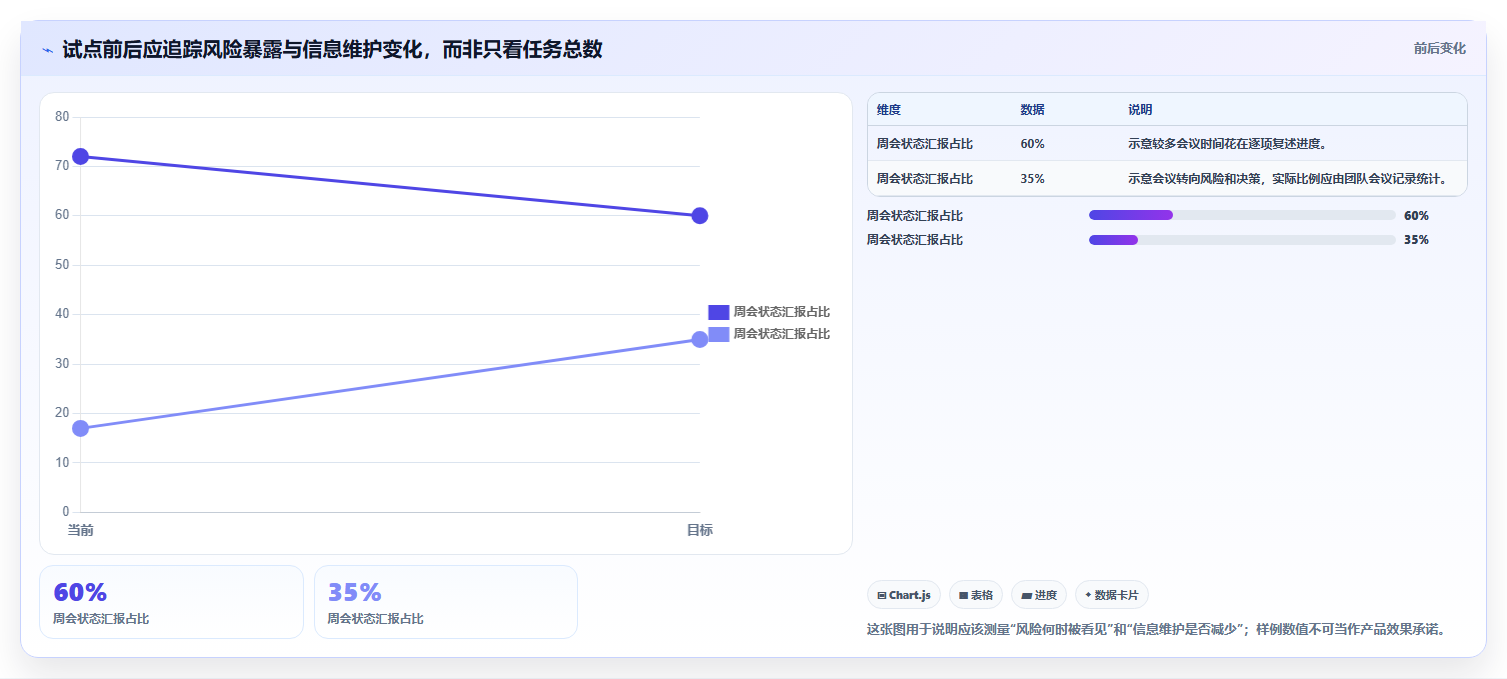Click the 维度 column header
This screenshot has height=679, width=1507.
click(x=889, y=110)
